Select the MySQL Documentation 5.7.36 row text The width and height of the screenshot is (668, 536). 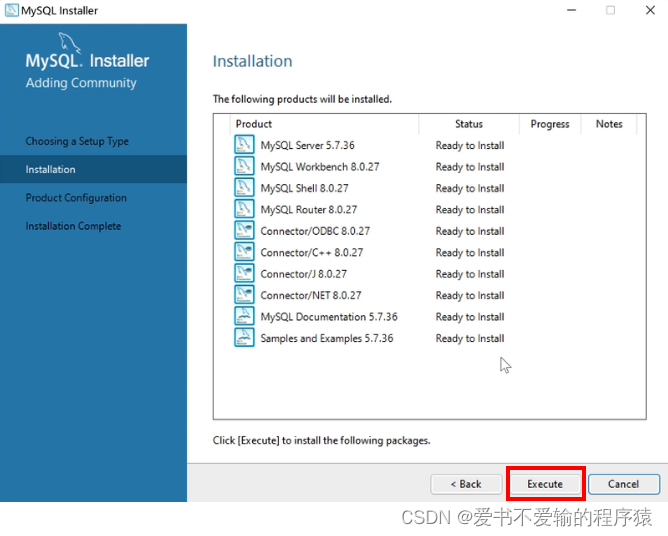[329, 317]
